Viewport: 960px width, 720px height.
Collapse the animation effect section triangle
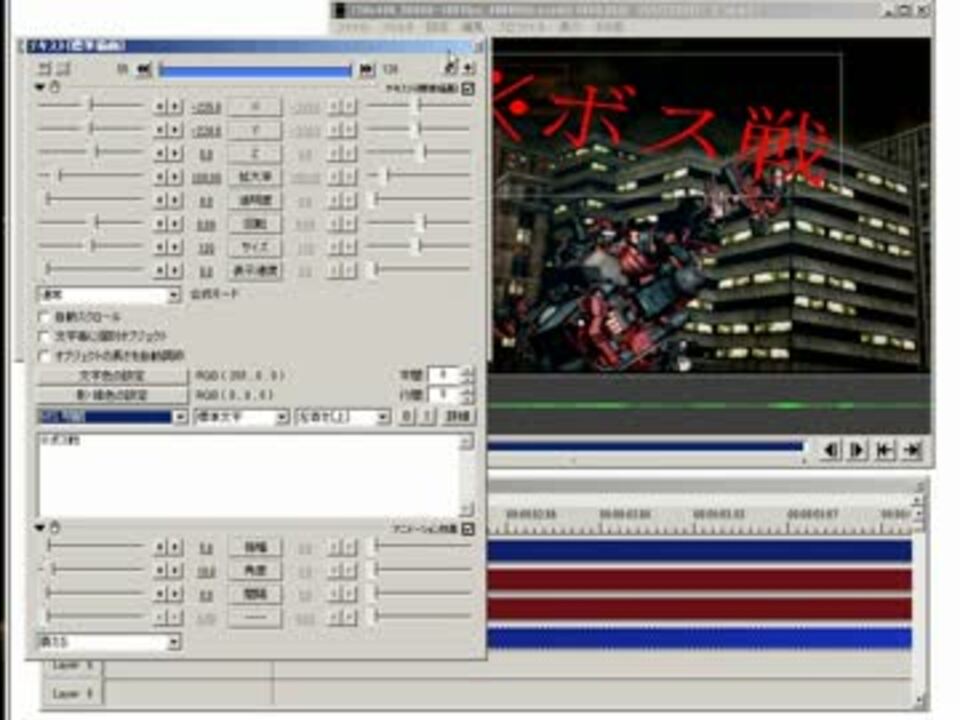pos(40,527)
